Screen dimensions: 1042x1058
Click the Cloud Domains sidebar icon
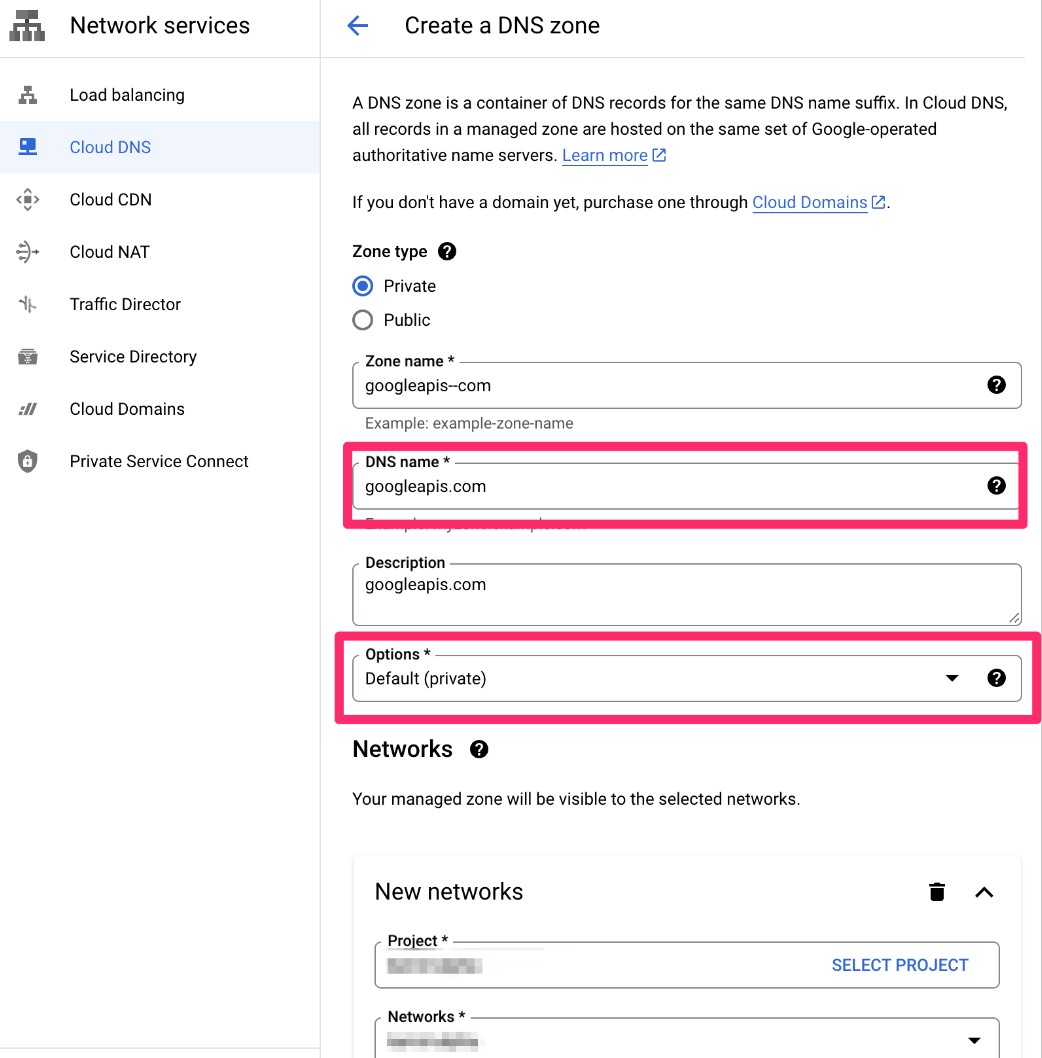point(28,409)
